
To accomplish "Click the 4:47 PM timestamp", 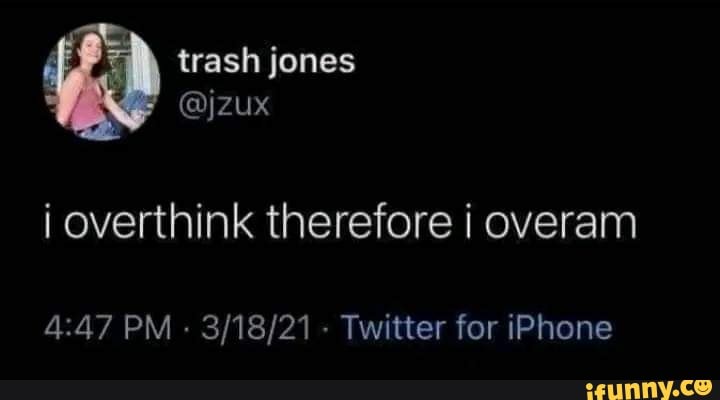I will tap(107, 328).
